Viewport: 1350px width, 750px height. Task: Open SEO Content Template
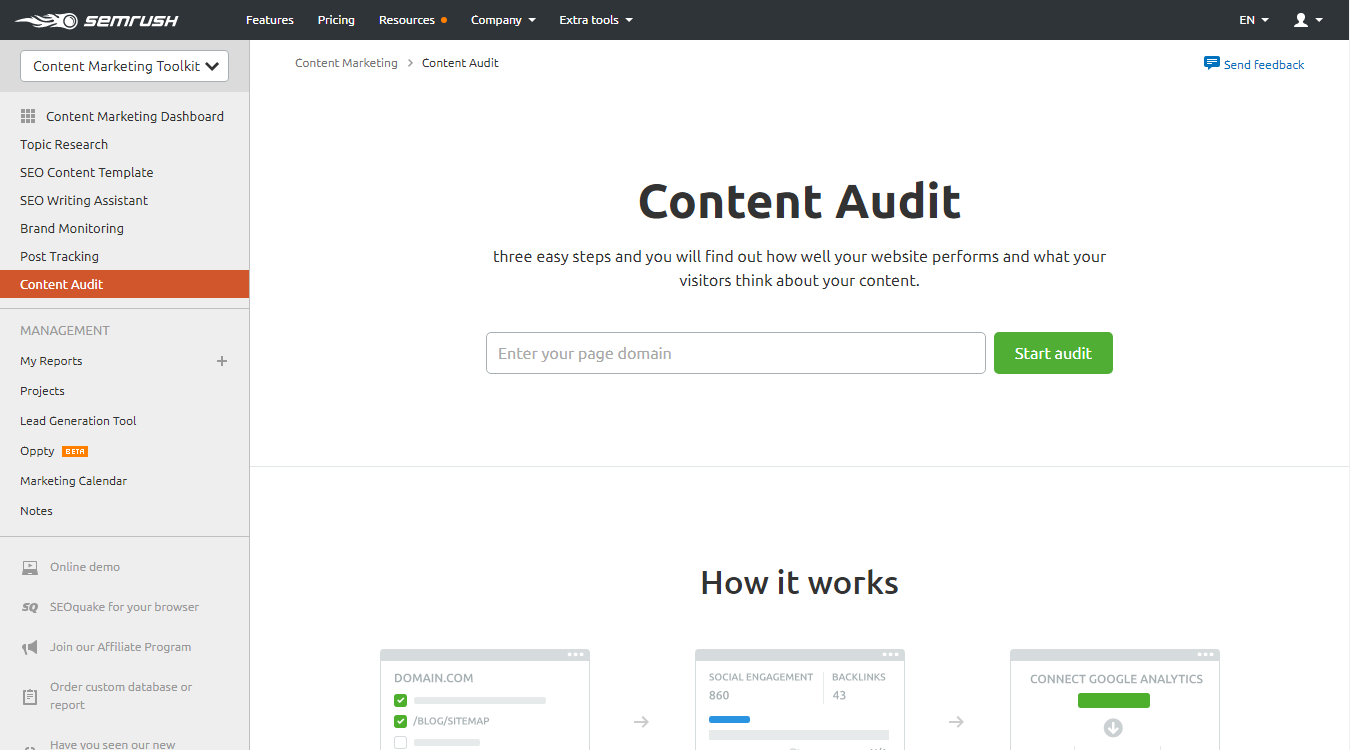[x=87, y=172]
